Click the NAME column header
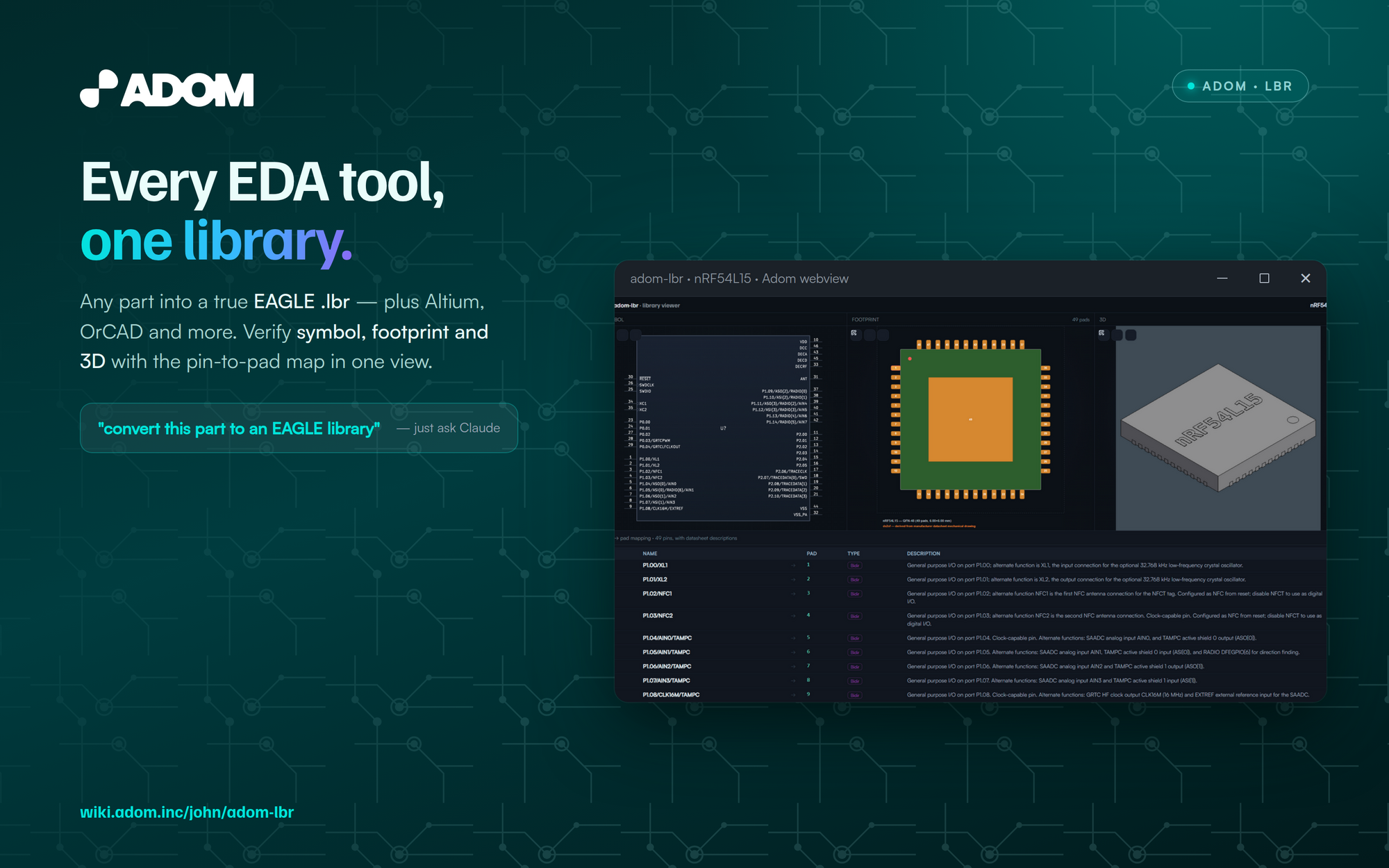 [x=650, y=553]
